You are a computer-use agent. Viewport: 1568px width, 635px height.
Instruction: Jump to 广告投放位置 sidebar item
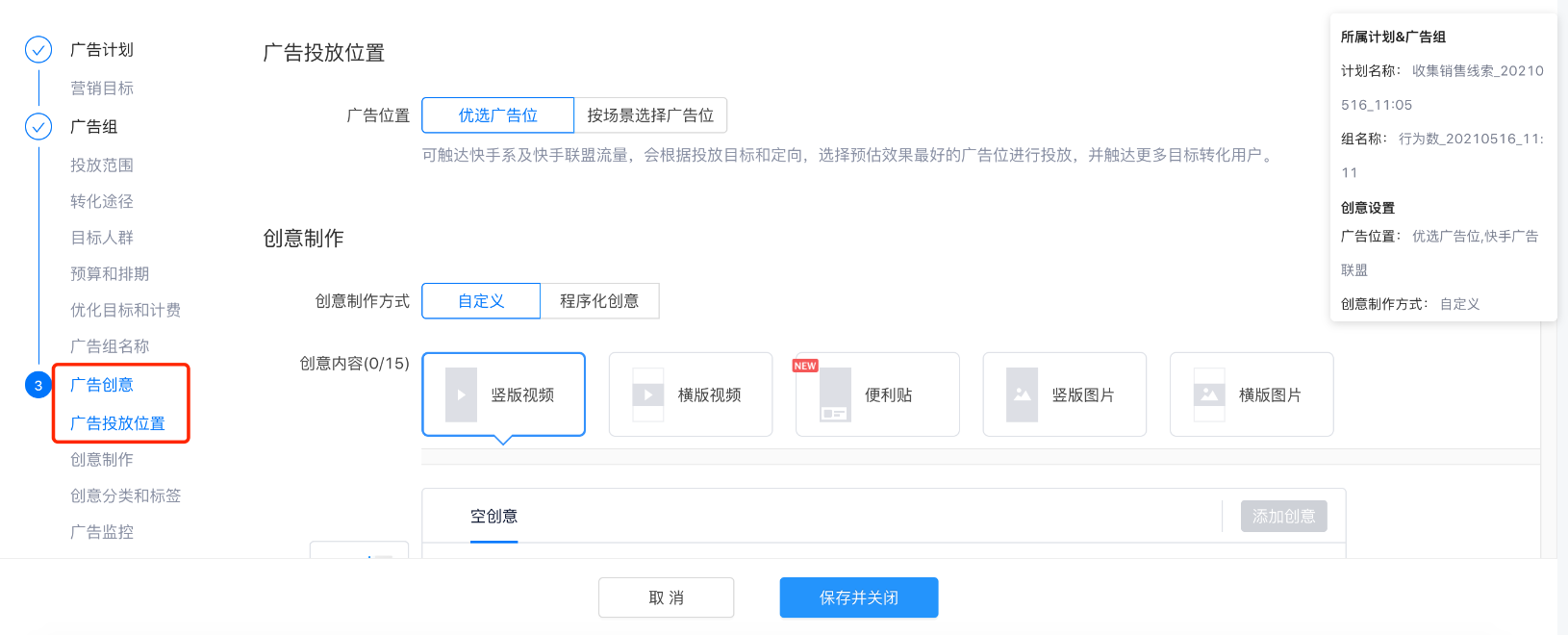pyautogui.click(x=117, y=423)
